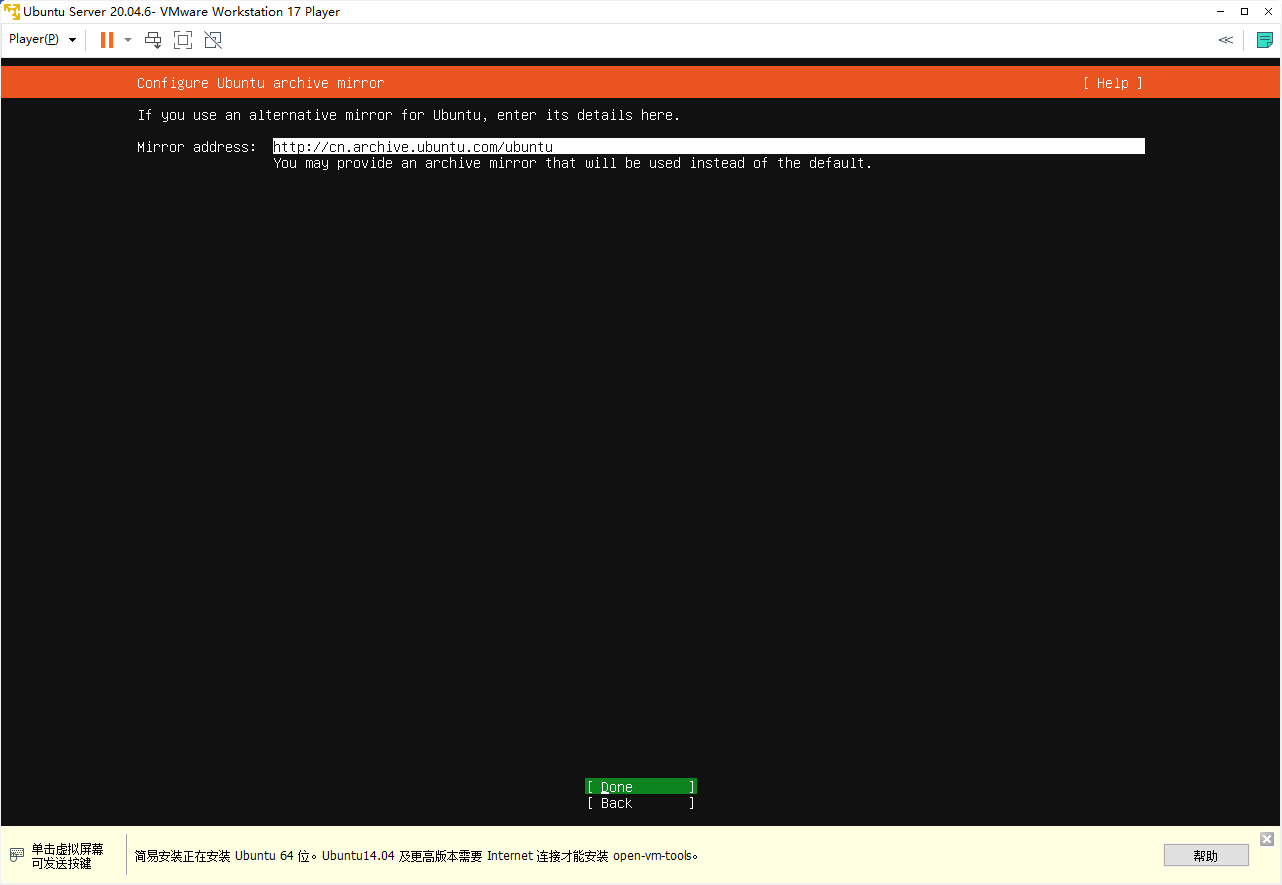
Task: Pause the virtual machine with the orange pause icon
Action: coord(107,40)
